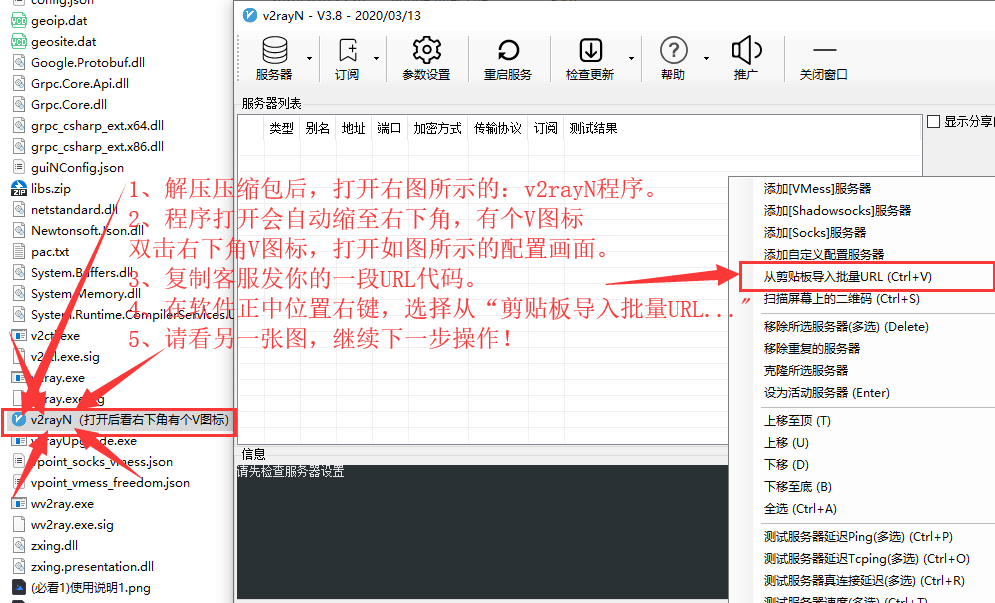This screenshot has width=995, height=603.
Task: Select the pac.txt file icon
Action: coord(18,251)
